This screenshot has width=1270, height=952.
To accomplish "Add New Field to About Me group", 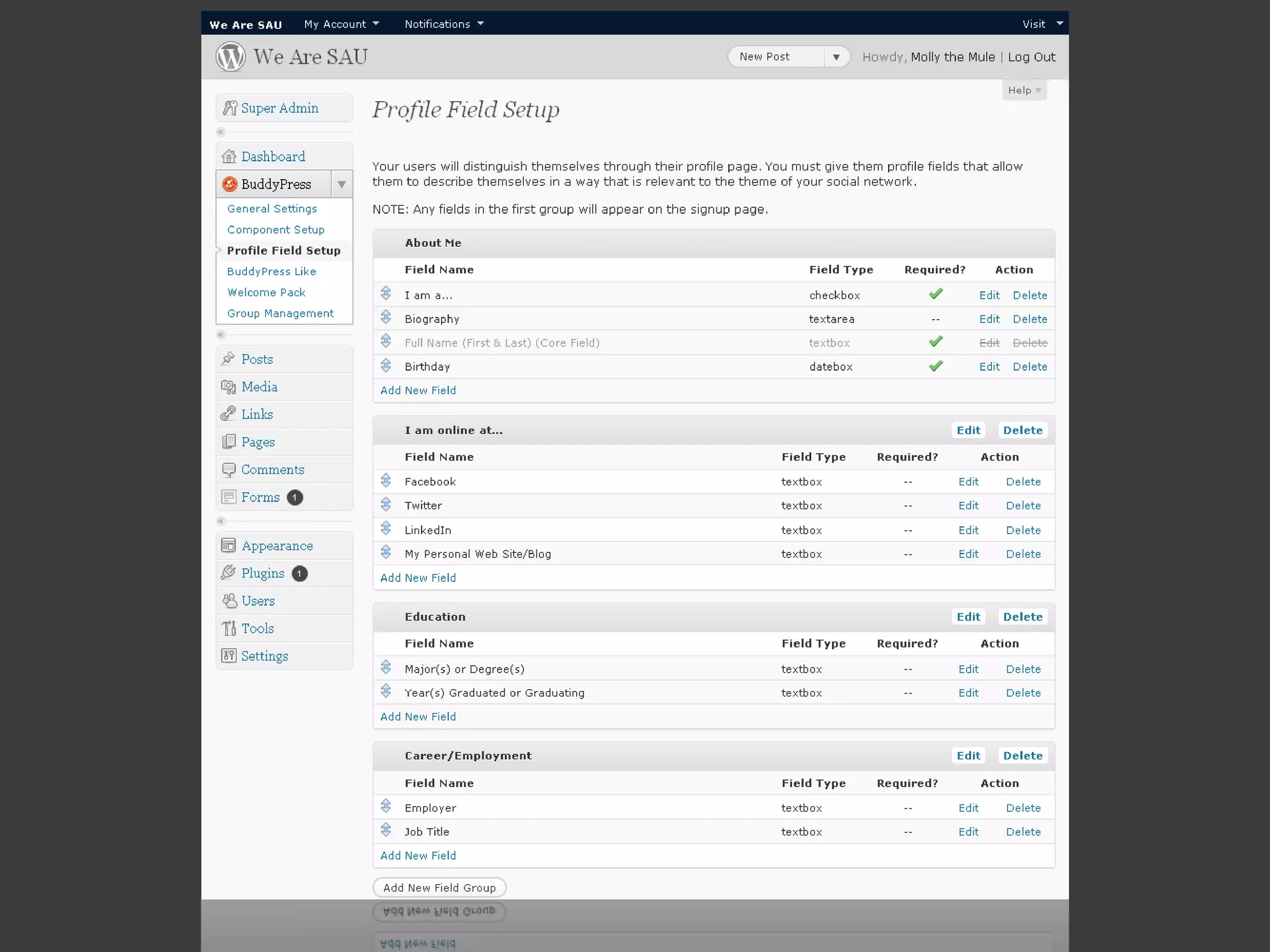I will click(418, 390).
